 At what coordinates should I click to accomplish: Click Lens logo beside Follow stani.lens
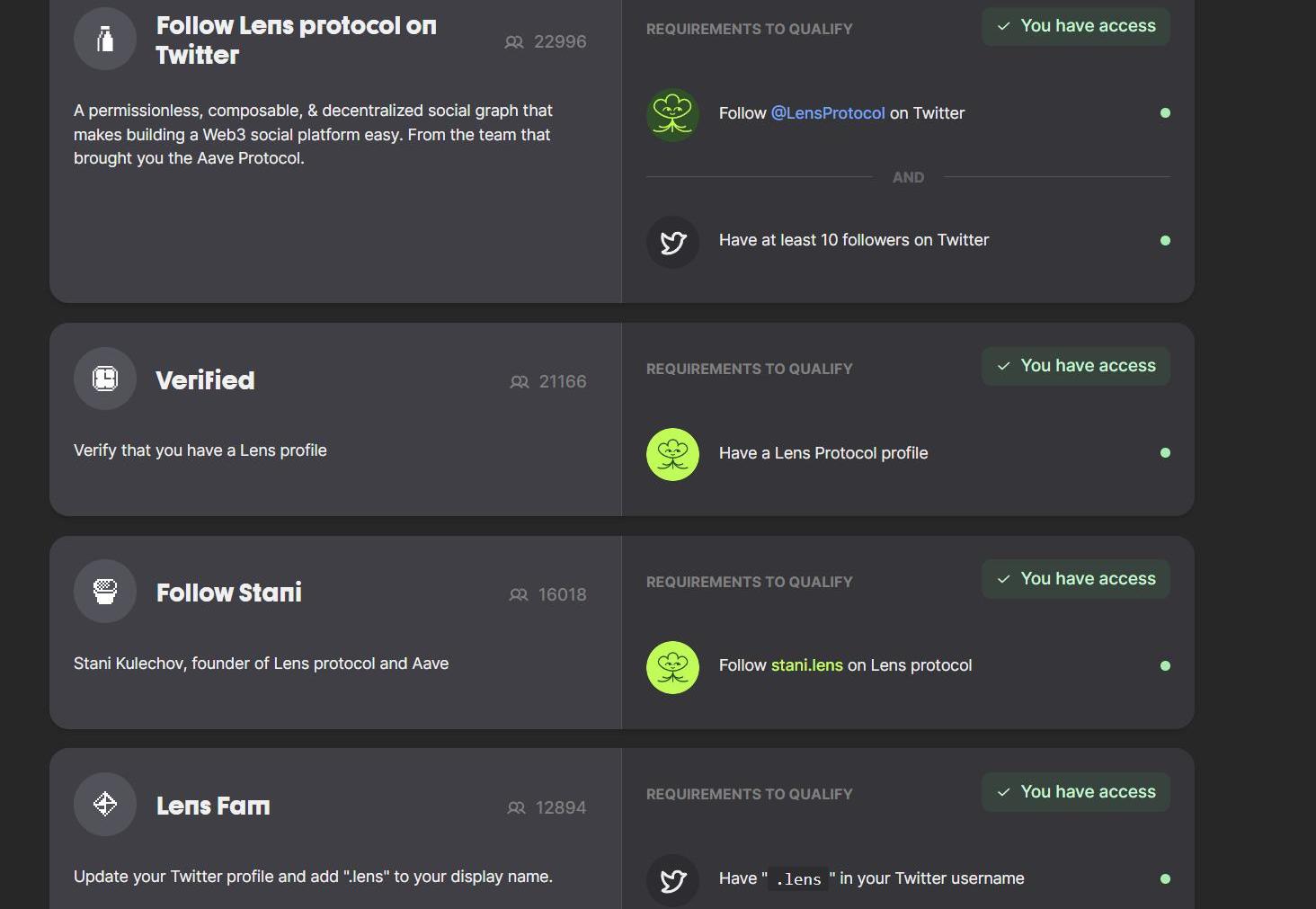[x=672, y=667]
